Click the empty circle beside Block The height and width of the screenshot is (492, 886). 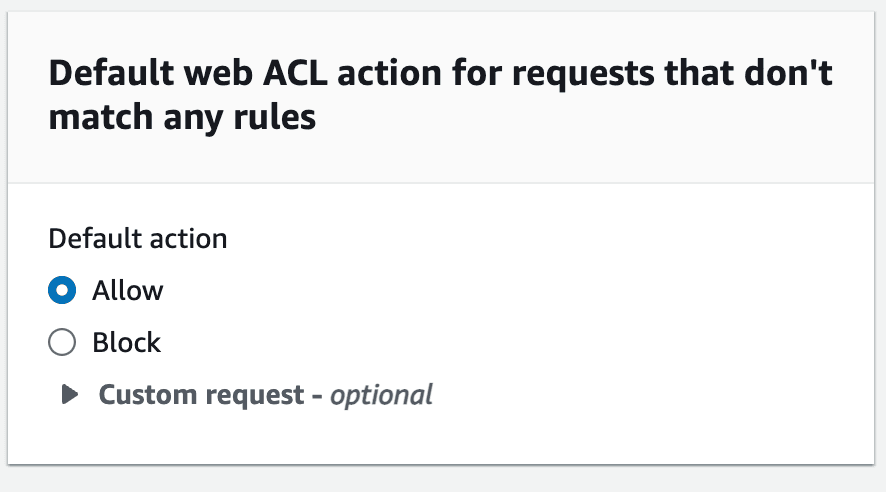click(62, 343)
